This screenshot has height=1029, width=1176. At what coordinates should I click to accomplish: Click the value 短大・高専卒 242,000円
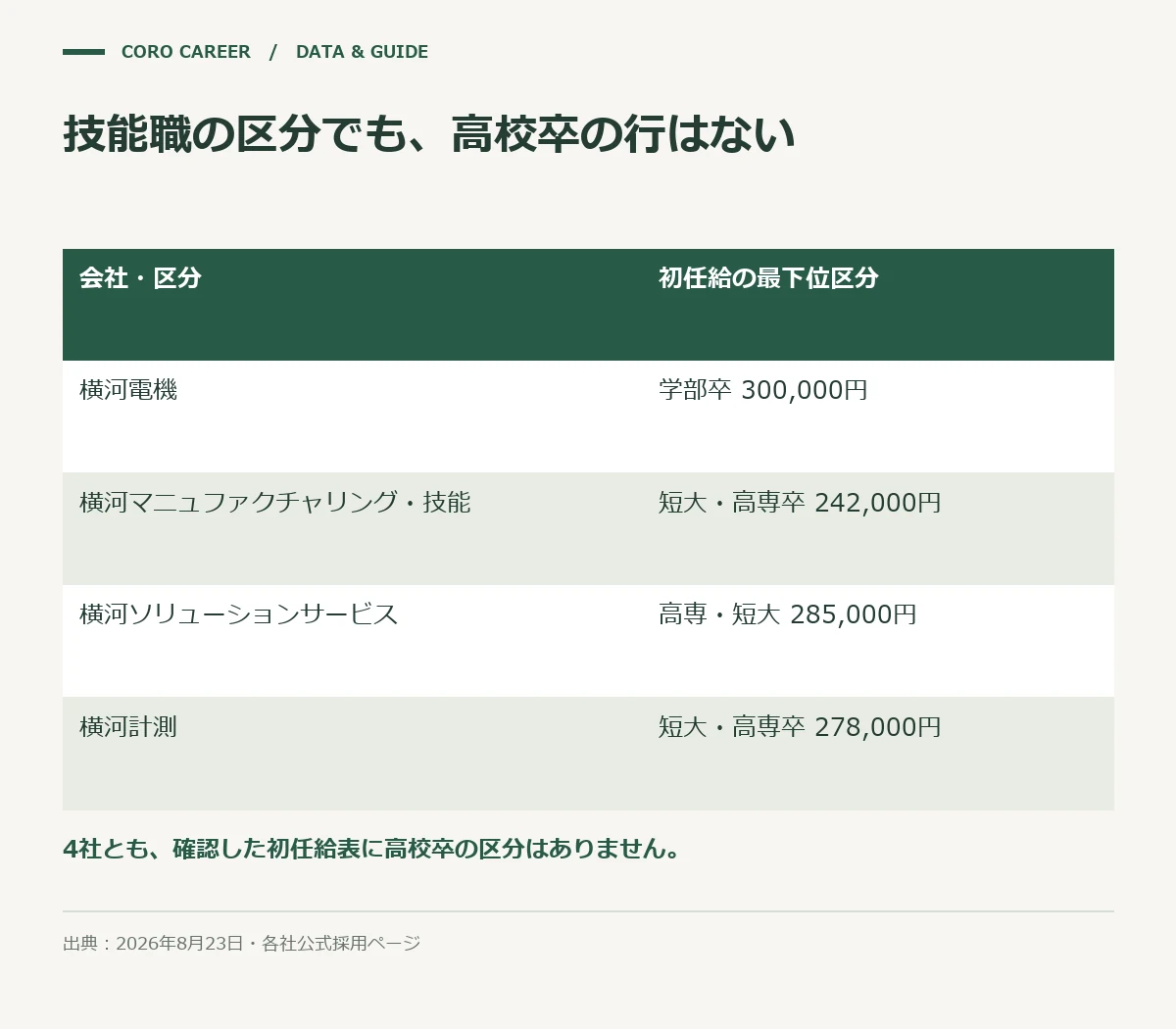[800, 503]
